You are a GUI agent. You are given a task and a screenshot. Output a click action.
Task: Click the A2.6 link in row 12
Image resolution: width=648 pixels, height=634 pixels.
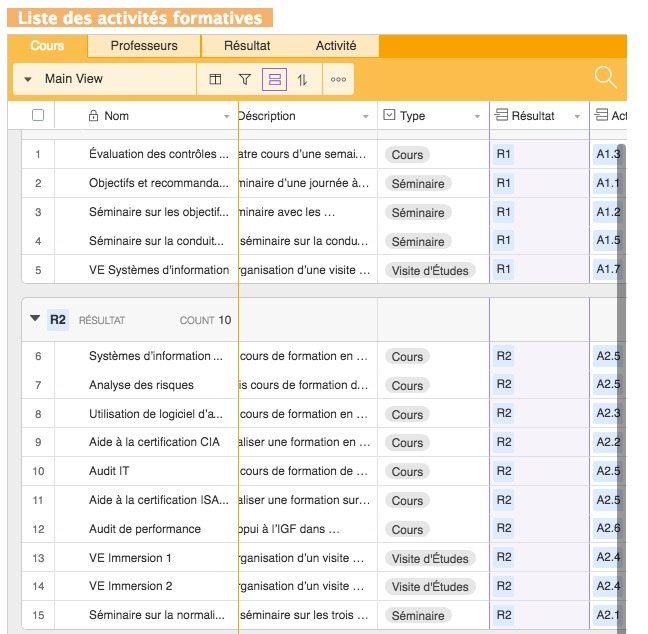(608, 528)
